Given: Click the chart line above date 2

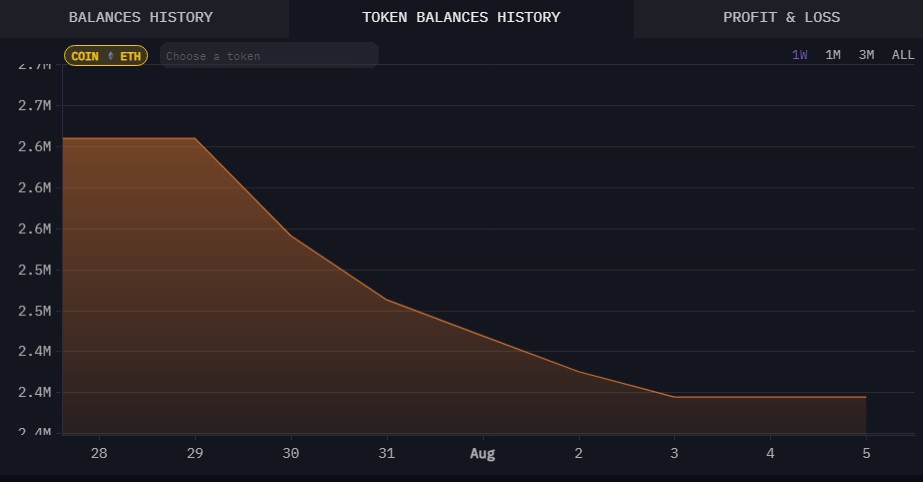Looking at the screenshot, I should pos(579,372).
